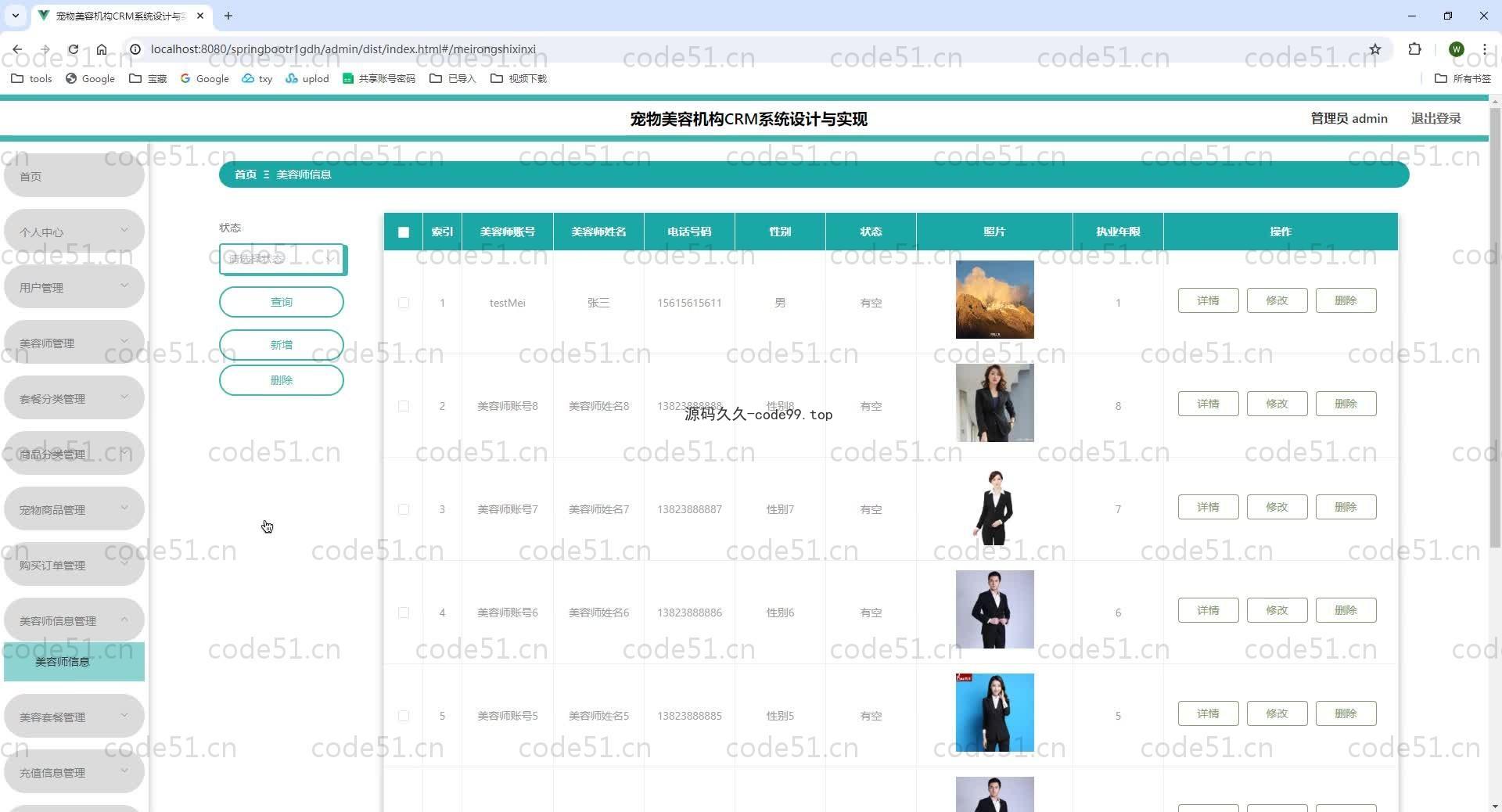
Task: Open the photo thumbnail for 美容师账号8
Action: tap(994, 403)
